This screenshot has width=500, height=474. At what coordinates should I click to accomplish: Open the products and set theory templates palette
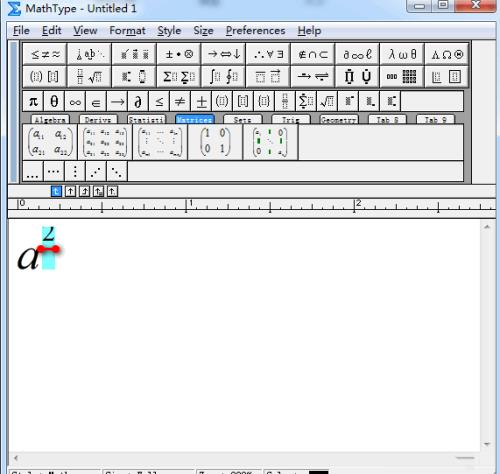click(357, 76)
